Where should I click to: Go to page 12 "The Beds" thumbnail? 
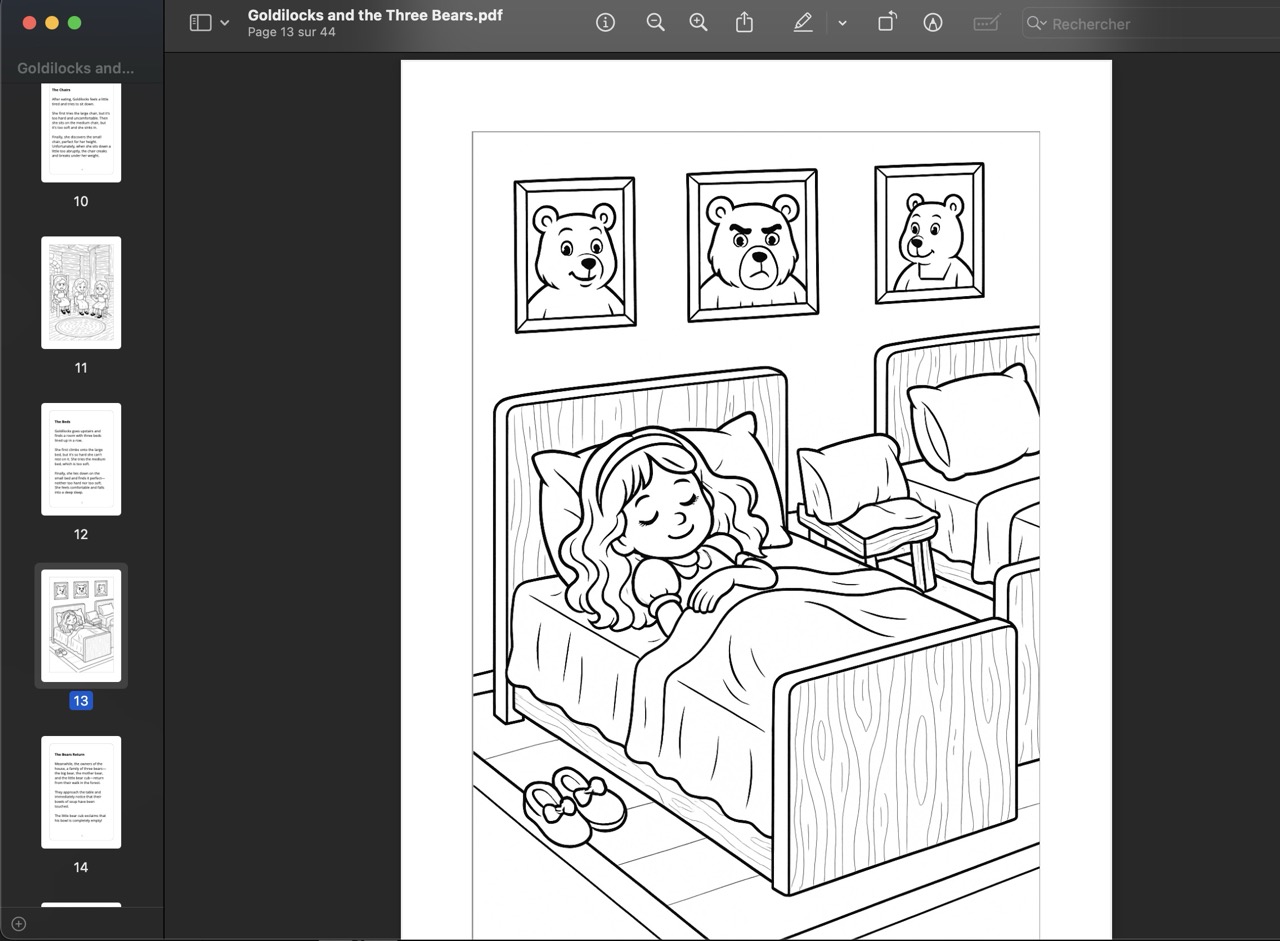(x=81, y=459)
